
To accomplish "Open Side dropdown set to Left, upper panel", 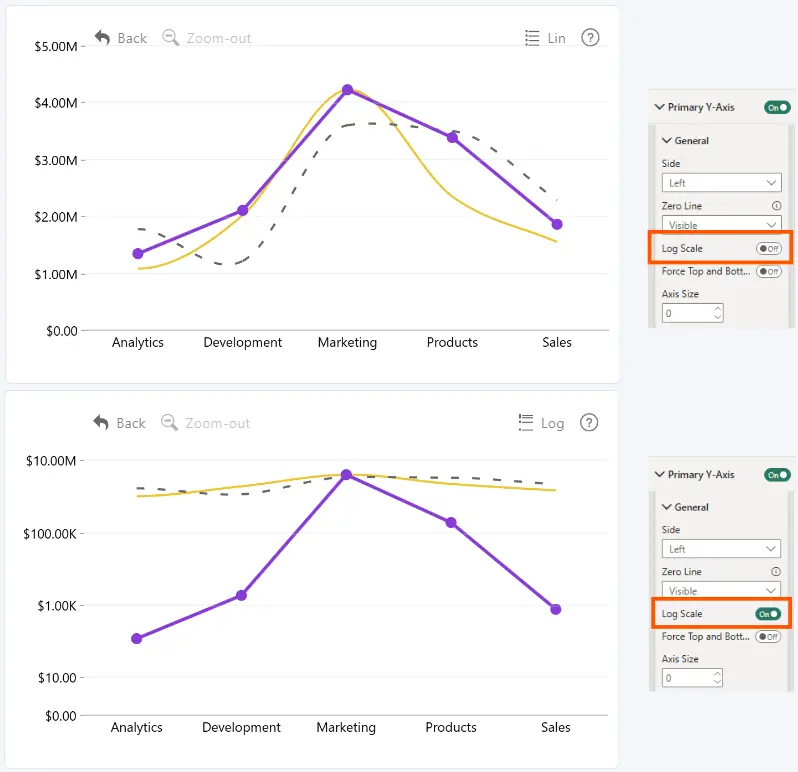I will 721,183.
